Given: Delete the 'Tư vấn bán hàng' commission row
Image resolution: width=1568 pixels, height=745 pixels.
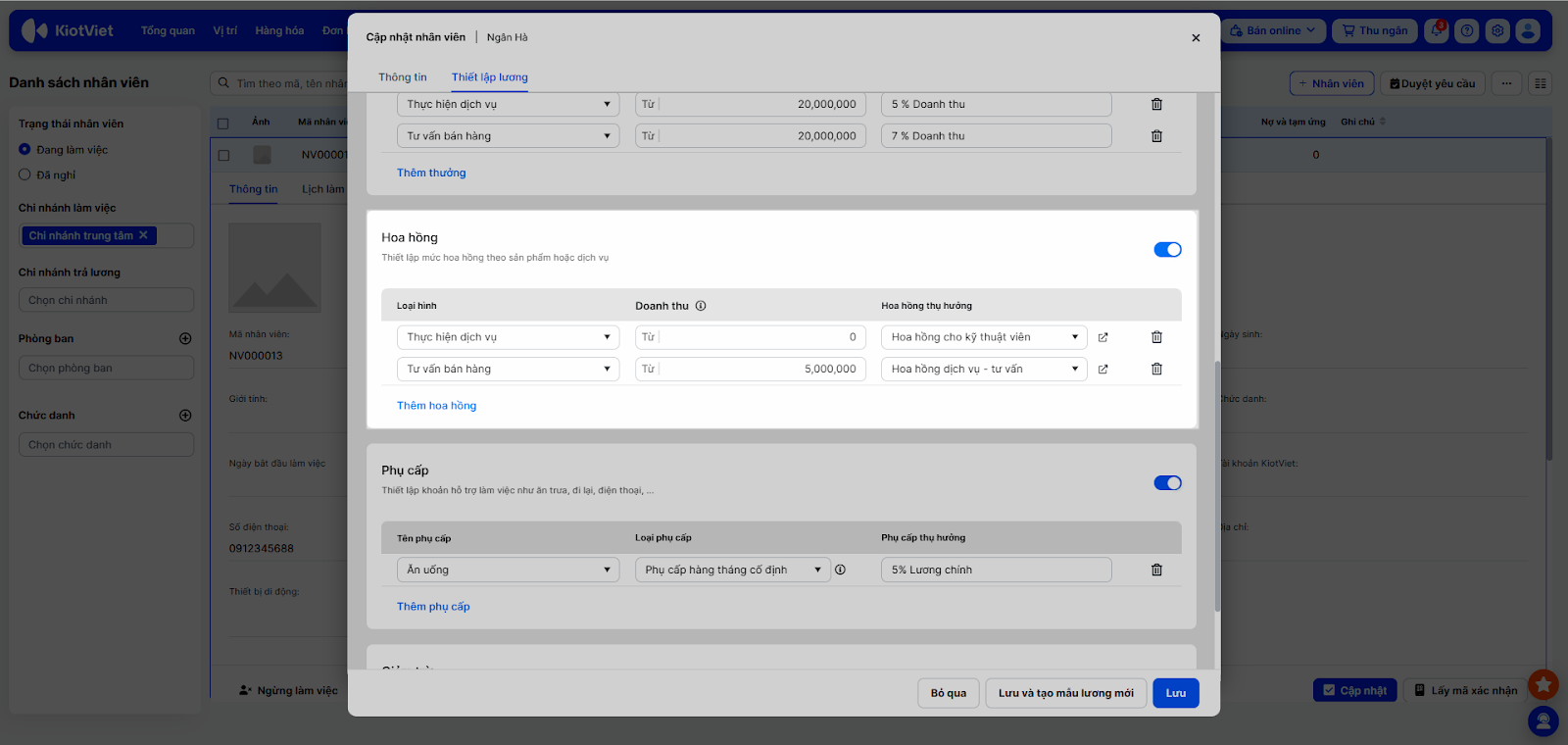Looking at the screenshot, I should (x=1156, y=370).
